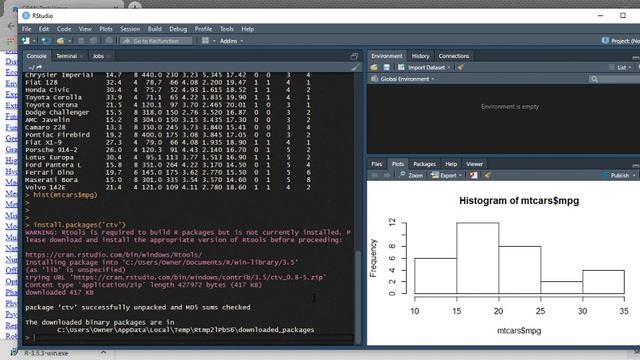Image resolution: width=640 pixels, height=360 pixels.
Task: Click the clear environment broom icon
Action: click(460, 67)
